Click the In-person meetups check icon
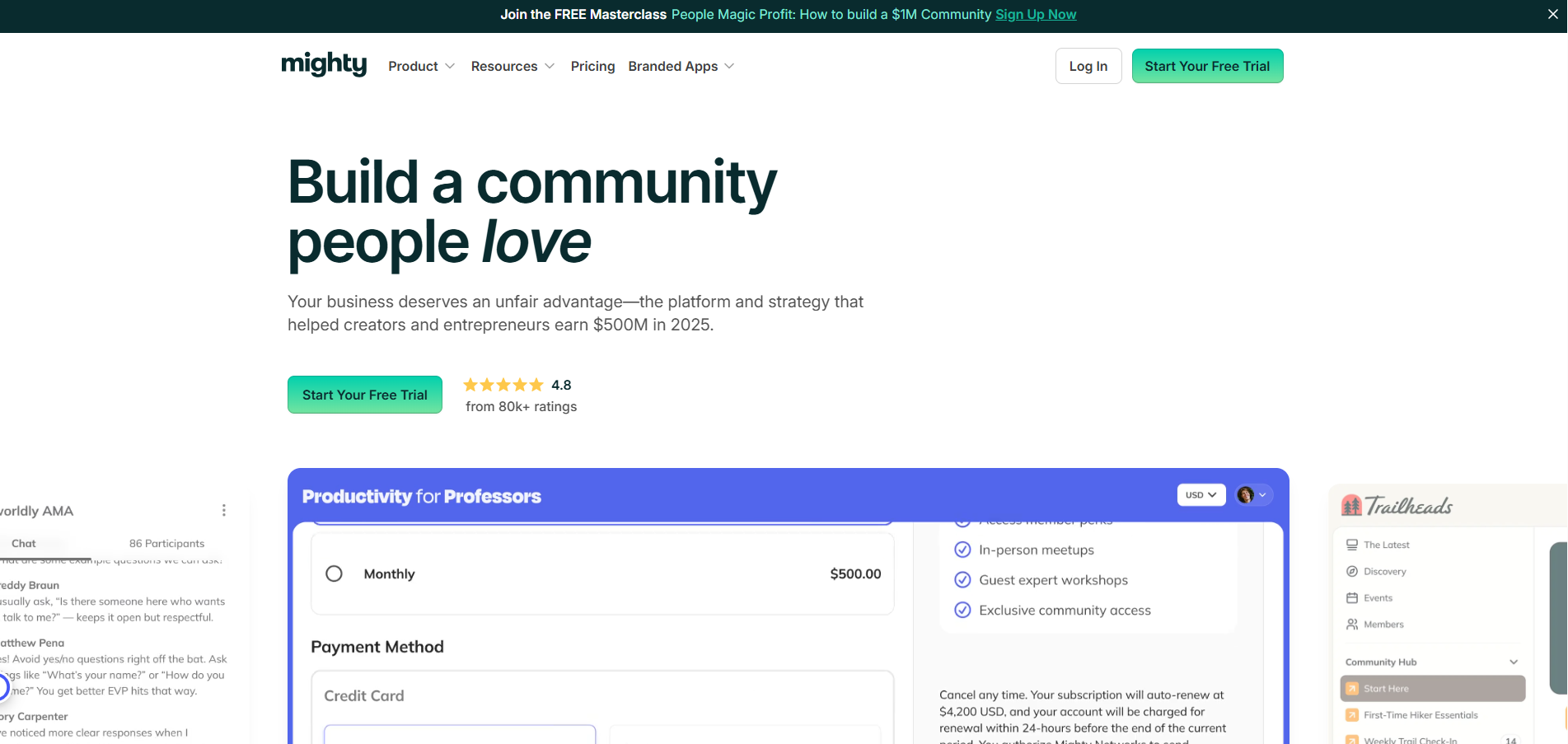Screen dimensions: 1568x744 (962, 550)
